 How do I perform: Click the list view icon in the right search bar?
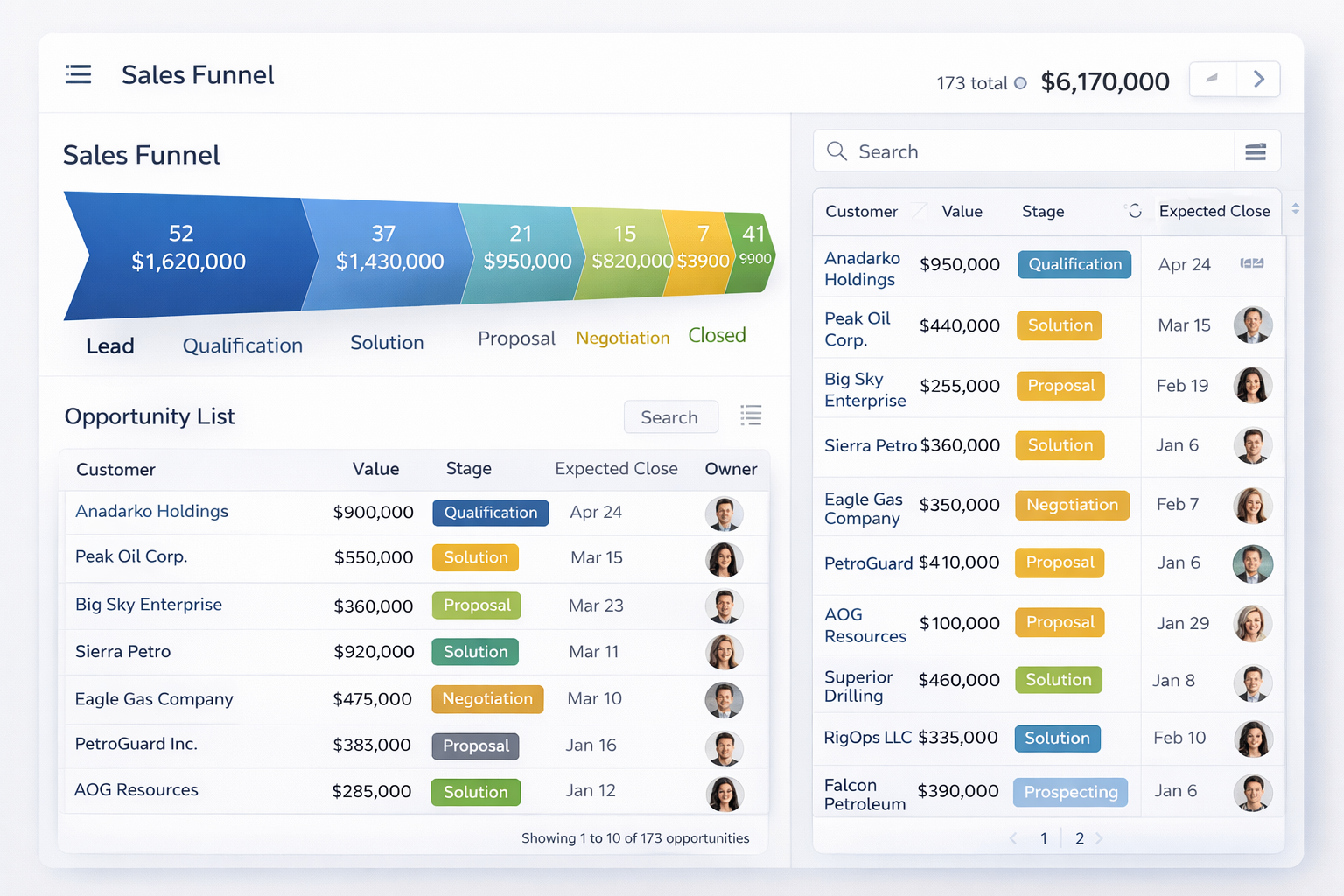1256,152
